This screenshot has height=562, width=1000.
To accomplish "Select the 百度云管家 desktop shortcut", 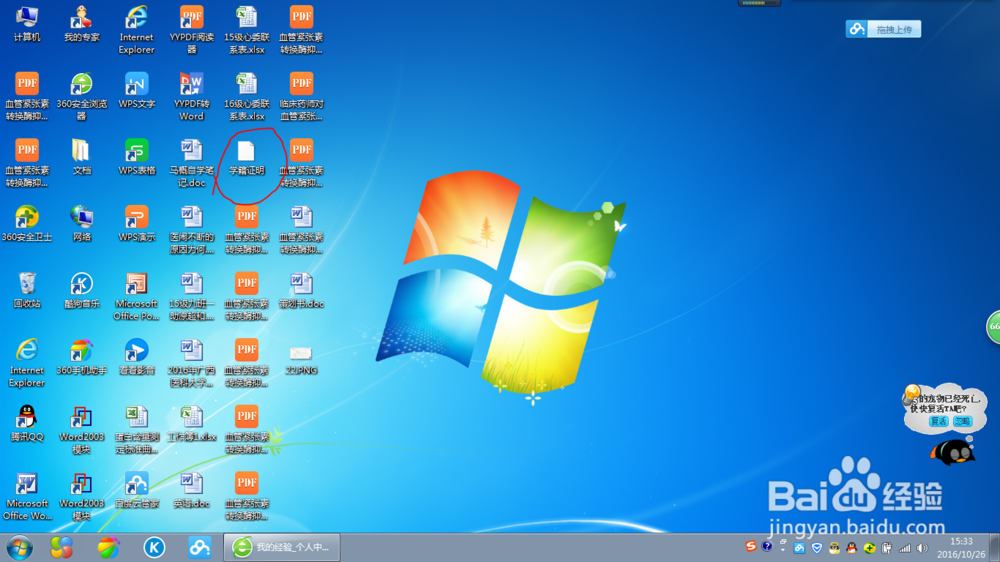I will click(x=136, y=490).
